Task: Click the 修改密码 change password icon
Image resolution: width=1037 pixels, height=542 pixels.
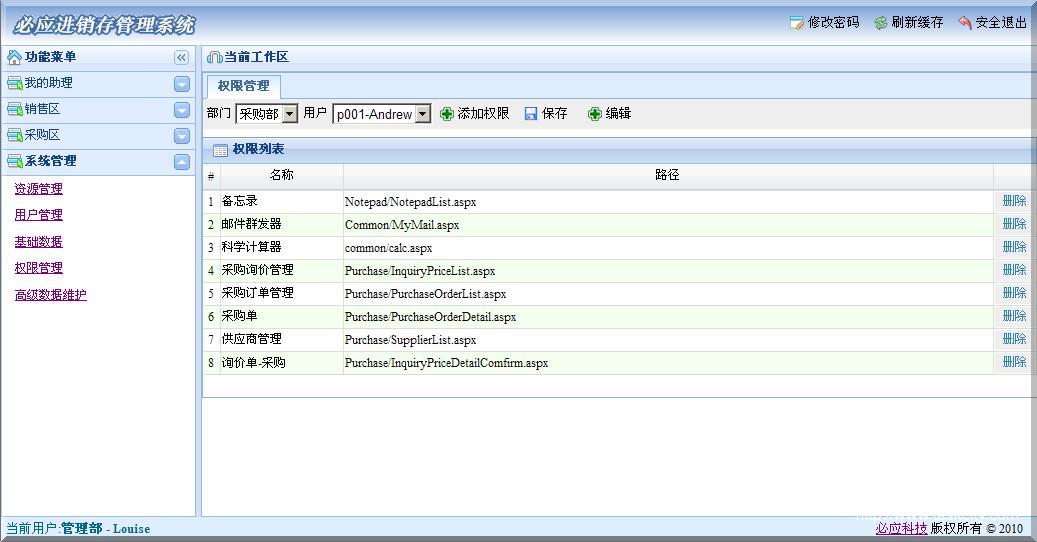Action: tap(796, 22)
